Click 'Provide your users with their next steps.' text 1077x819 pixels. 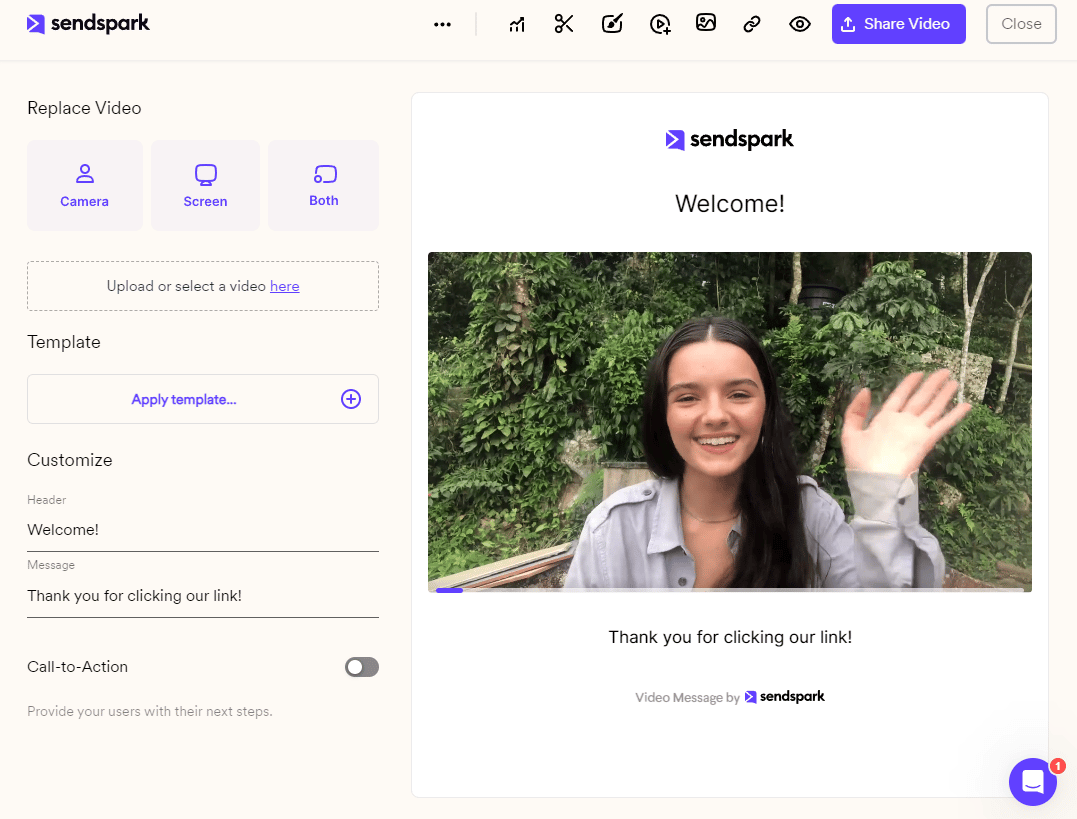click(150, 712)
